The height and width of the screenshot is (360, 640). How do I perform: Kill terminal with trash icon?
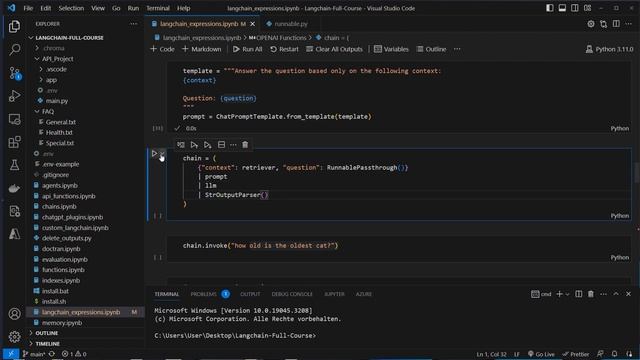coord(591,294)
